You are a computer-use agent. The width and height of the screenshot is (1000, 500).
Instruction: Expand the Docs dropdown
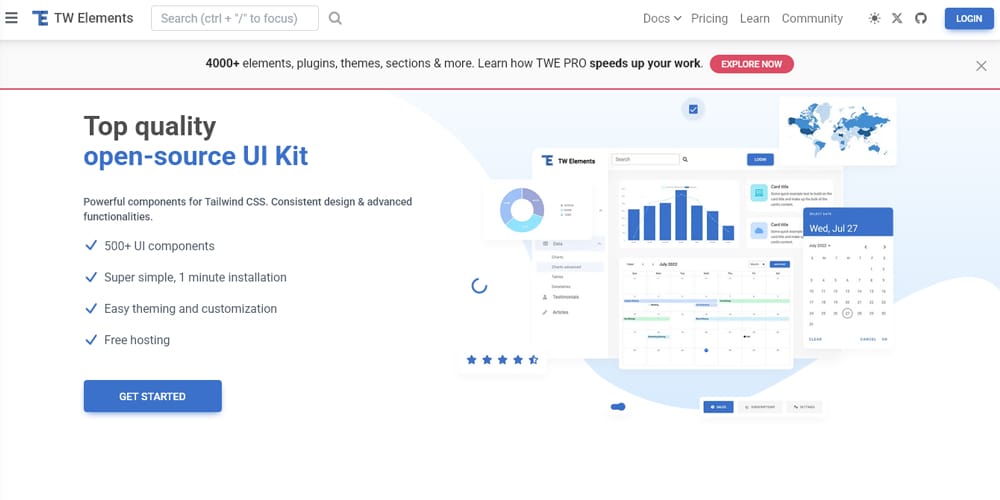tap(662, 18)
